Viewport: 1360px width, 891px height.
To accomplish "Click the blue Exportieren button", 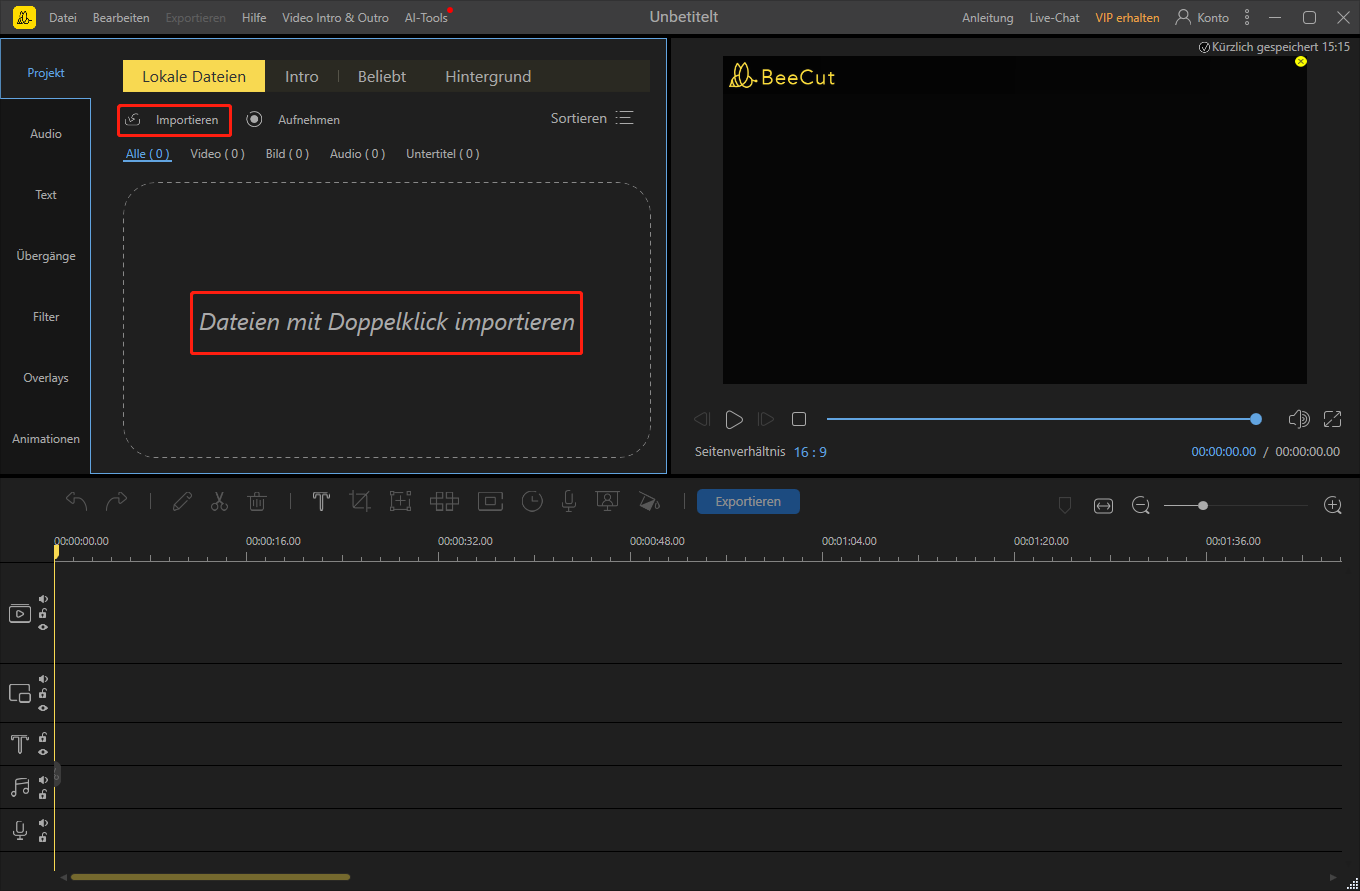I will tap(748, 501).
